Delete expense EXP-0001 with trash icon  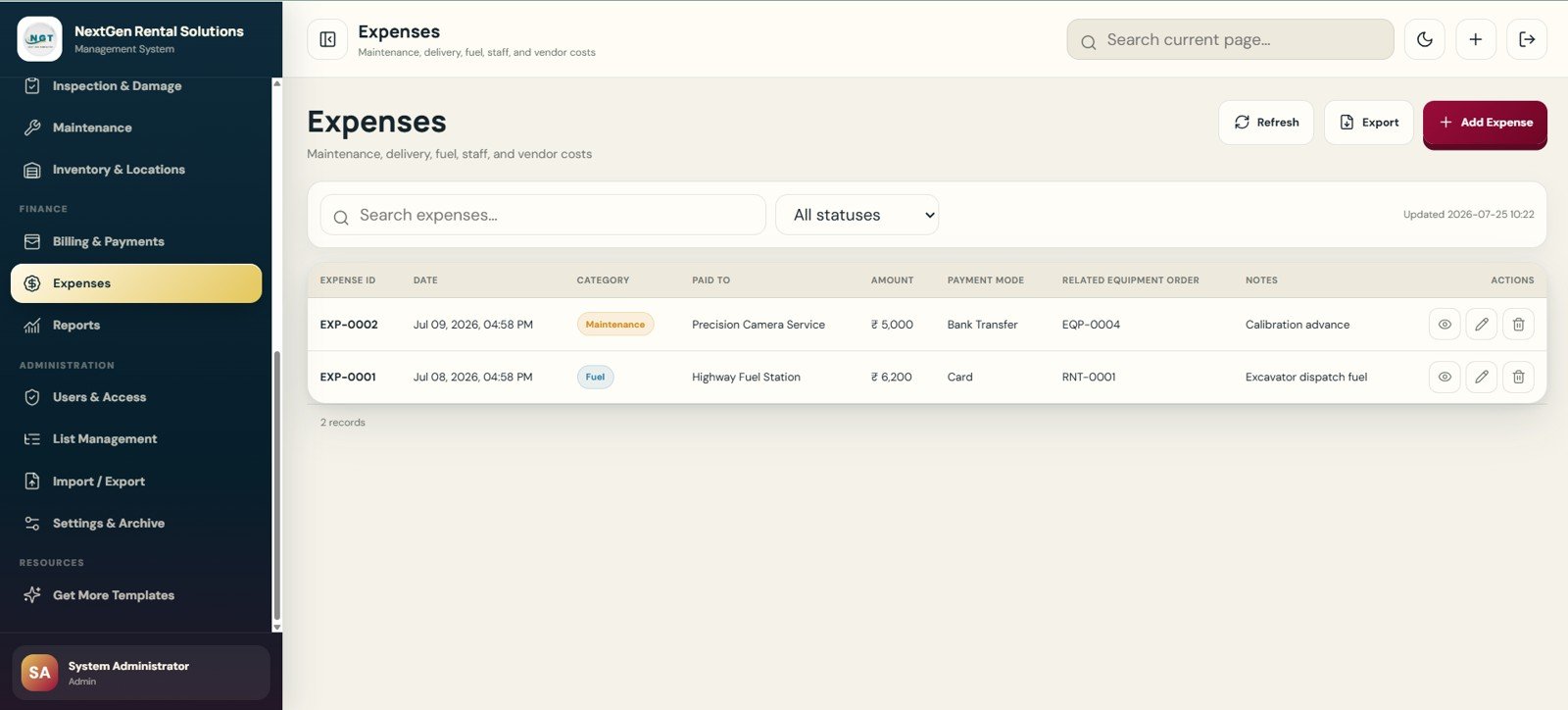coord(1518,377)
